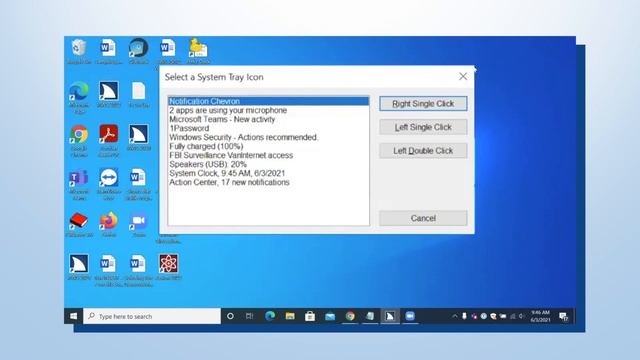The image size is (640, 360).
Task: Switch to Chrome in the taskbar
Action: 350,316
